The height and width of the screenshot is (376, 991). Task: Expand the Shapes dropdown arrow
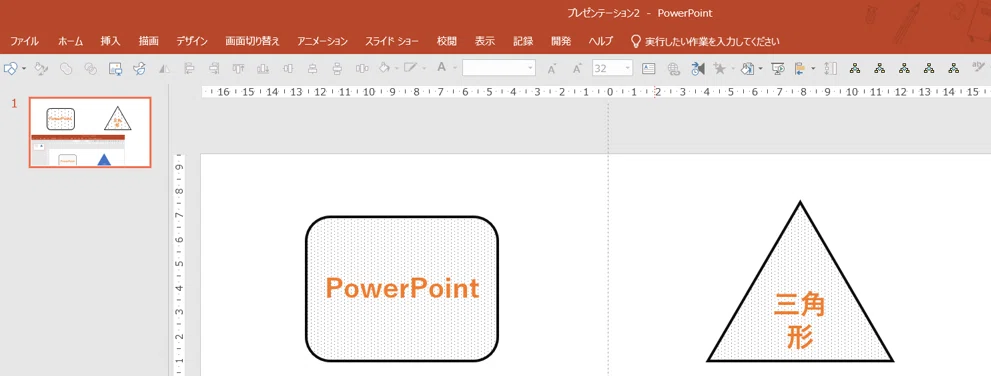click(x=24, y=68)
